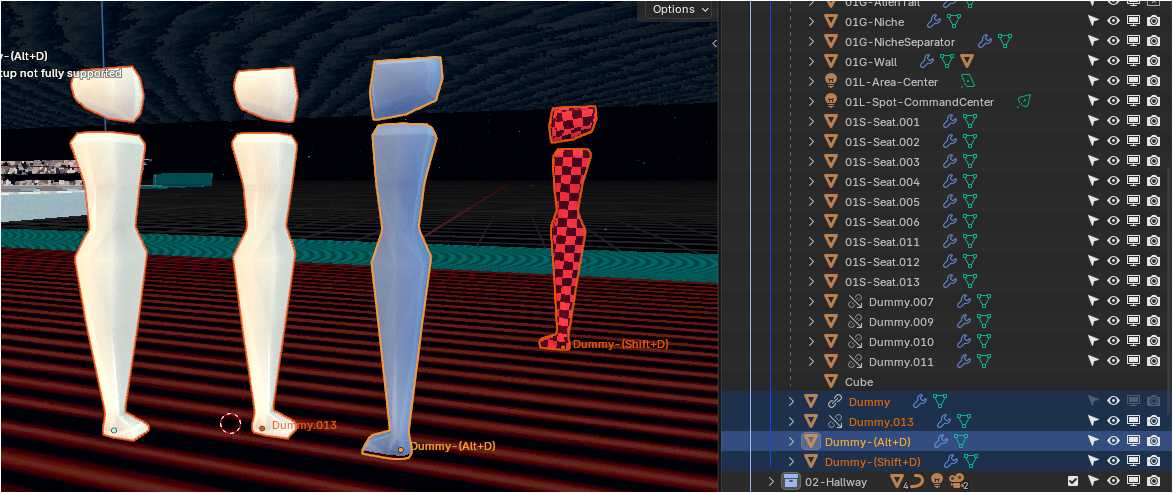Click the mesh data icon on 01S-Seat.002
Screen dimensions: 1173x493
point(970,141)
